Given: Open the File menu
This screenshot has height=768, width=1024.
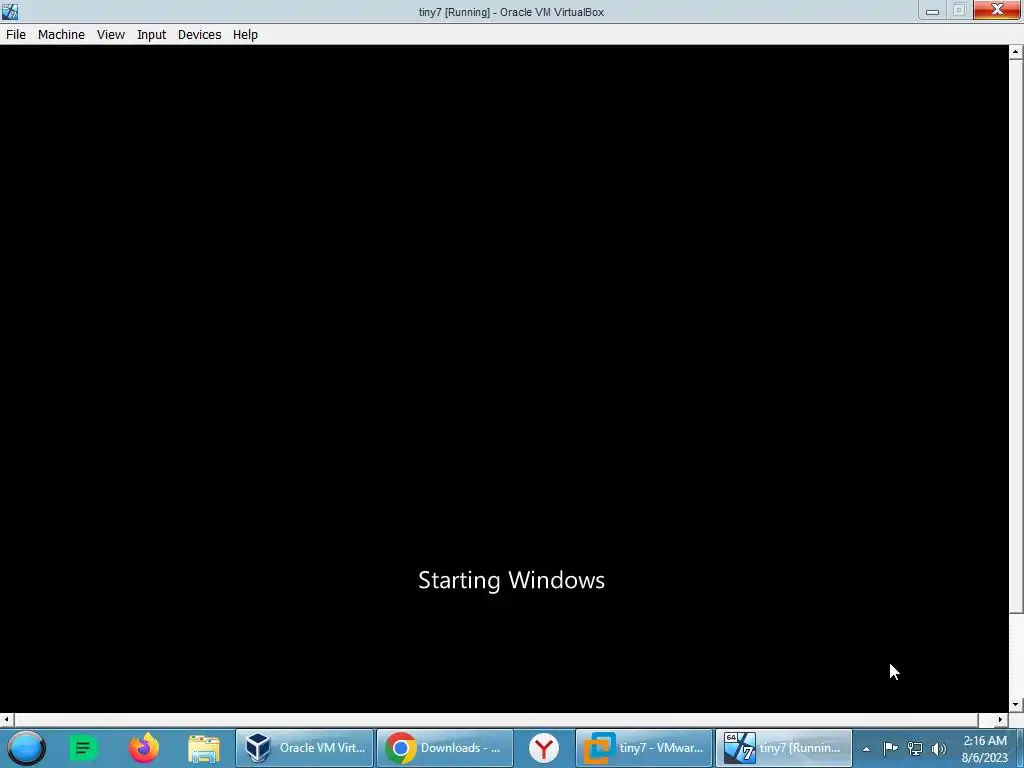Looking at the screenshot, I should pyautogui.click(x=16, y=35).
